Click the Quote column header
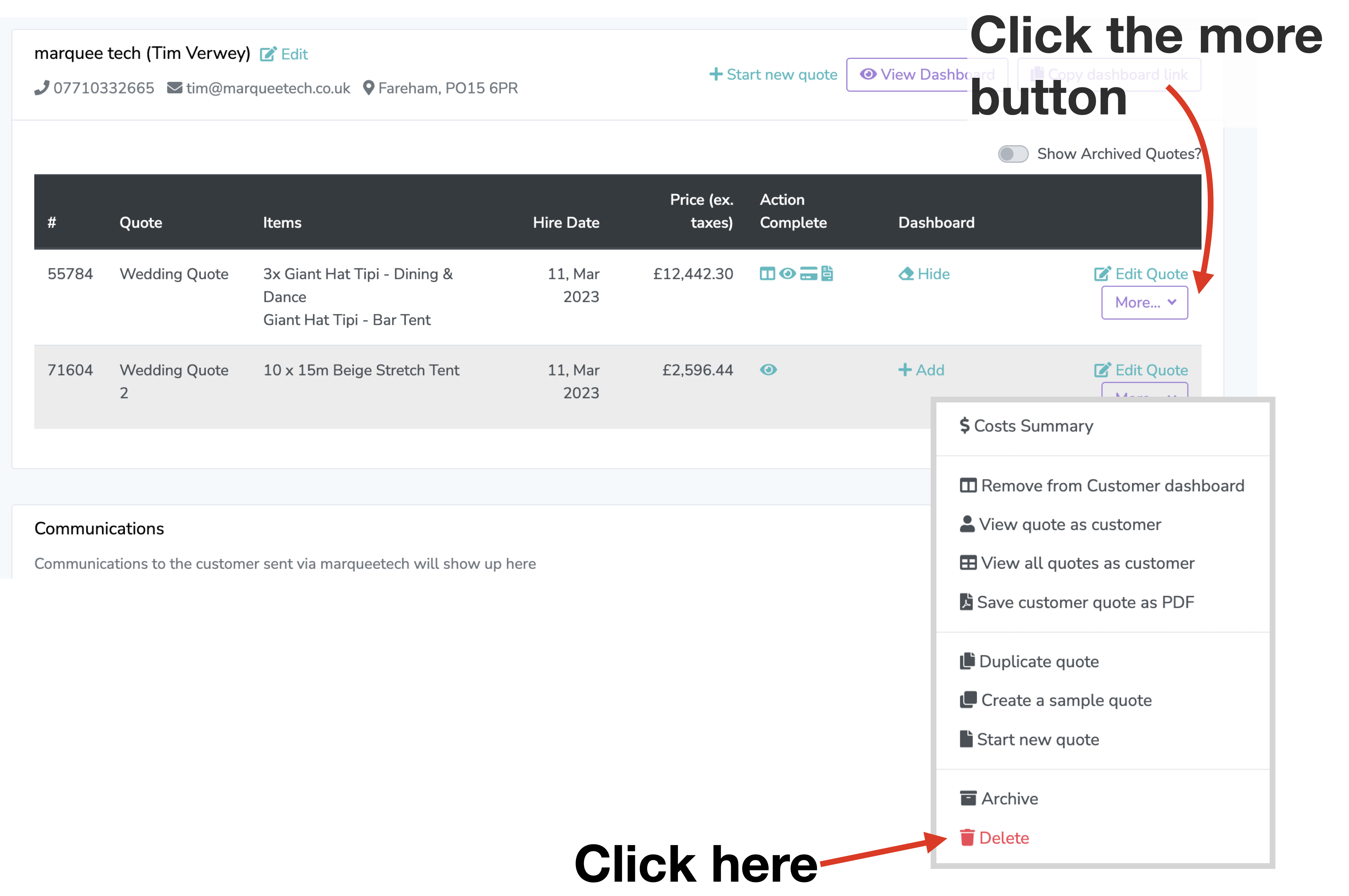The height and width of the screenshot is (896, 1349). coord(141,223)
